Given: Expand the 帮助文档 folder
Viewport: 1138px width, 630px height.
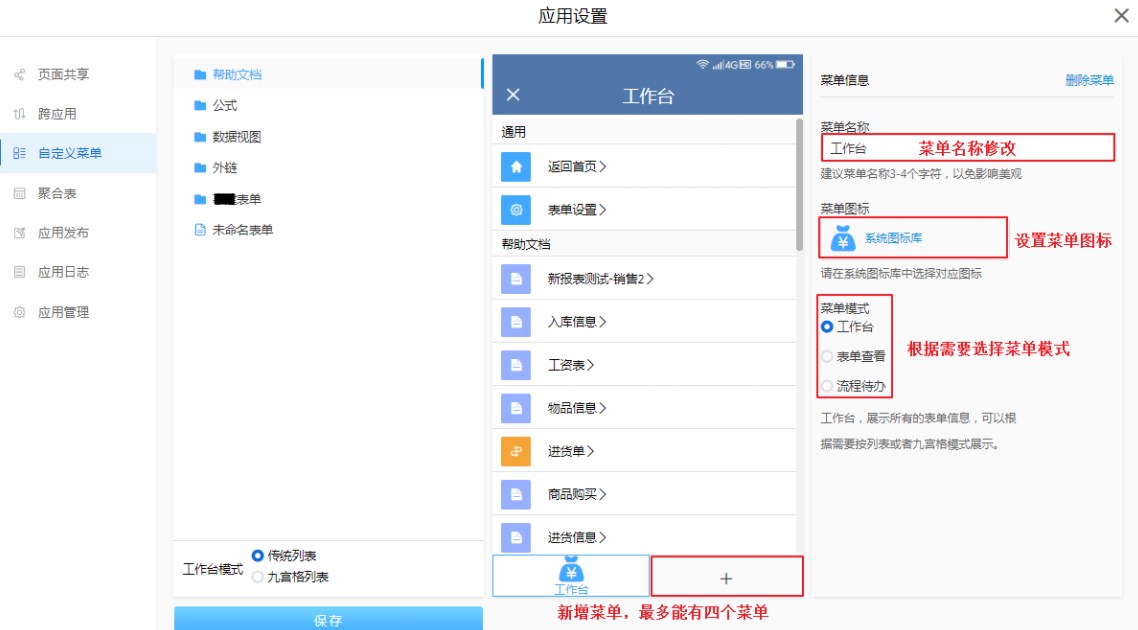Looking at the screenshot, I should tap(237, 75).
